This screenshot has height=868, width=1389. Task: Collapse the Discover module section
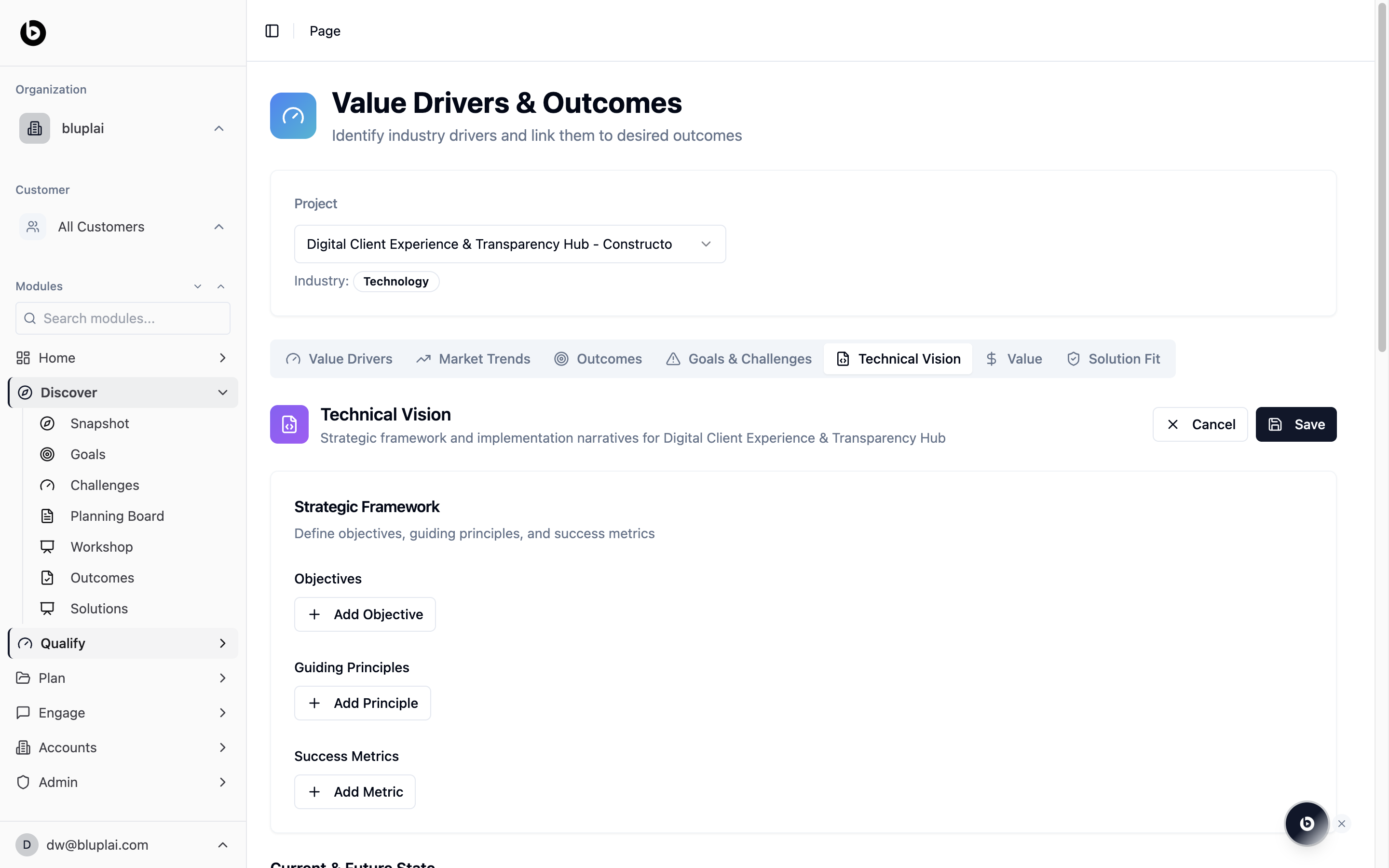click(222, 393)
